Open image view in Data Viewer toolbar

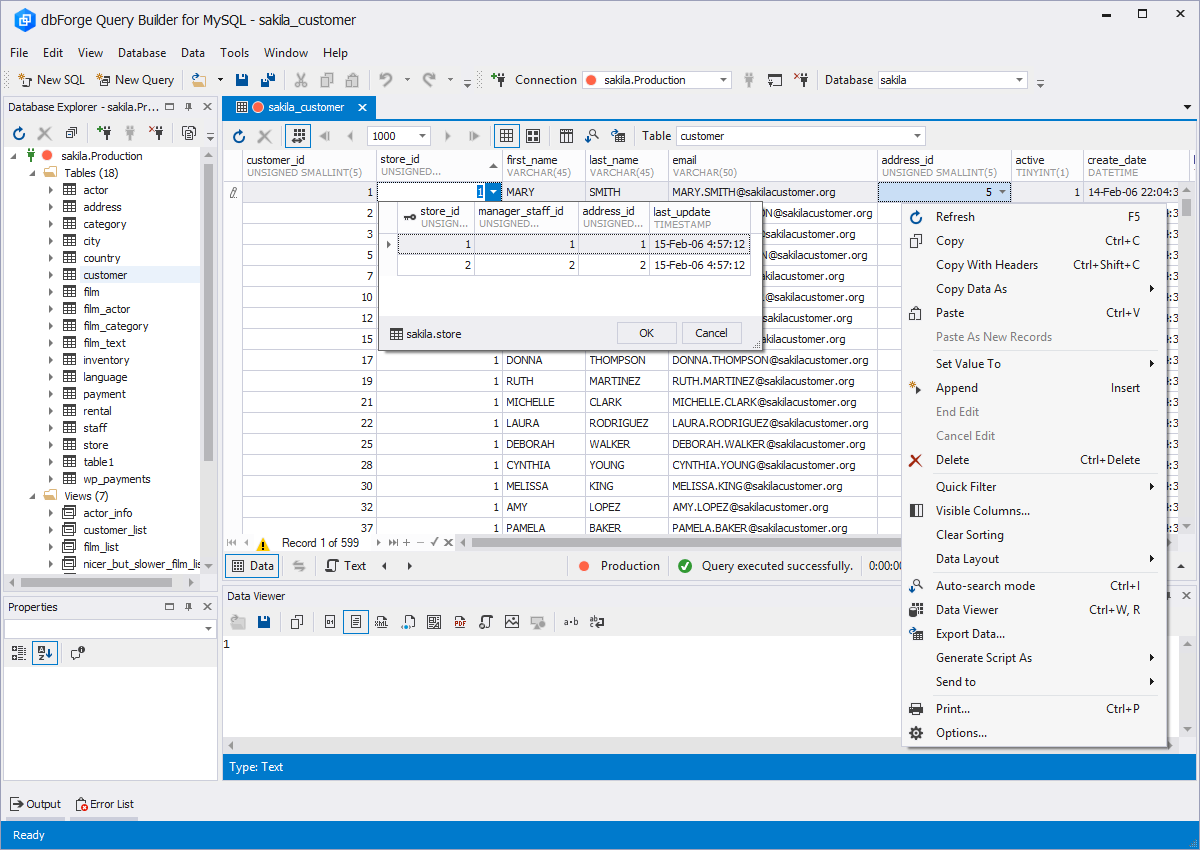pyautogui.click(x=512, y=622)
